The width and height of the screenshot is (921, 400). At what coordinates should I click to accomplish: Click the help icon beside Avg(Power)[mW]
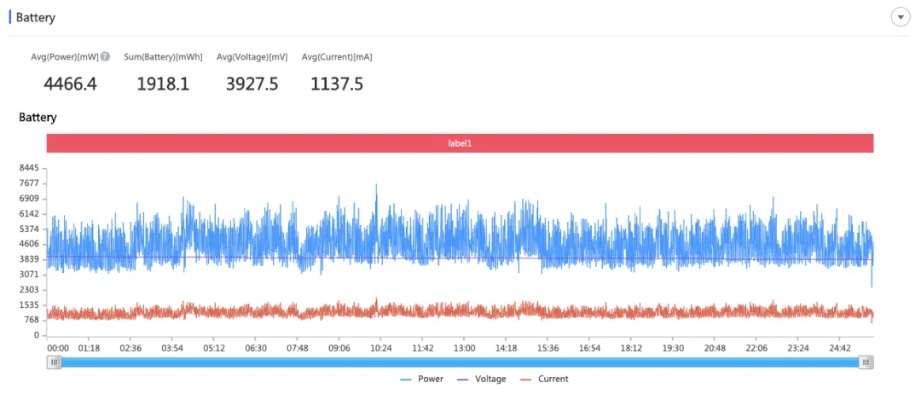point(105,57)
